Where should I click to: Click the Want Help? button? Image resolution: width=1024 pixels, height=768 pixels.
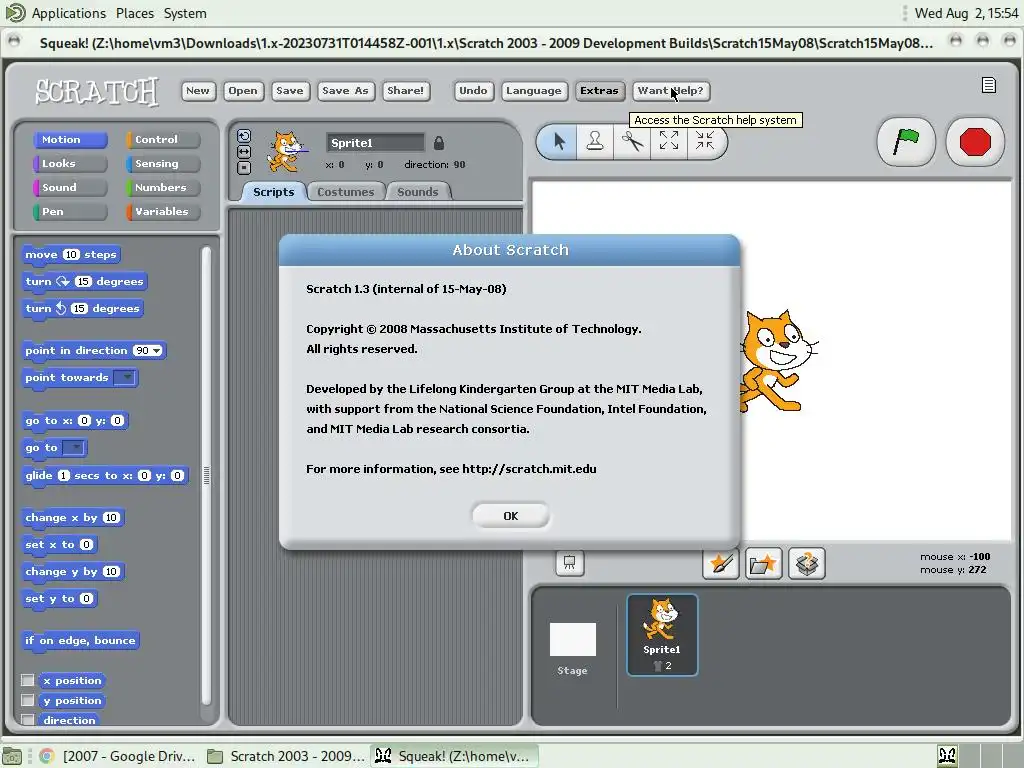click(x=671, y=91)
